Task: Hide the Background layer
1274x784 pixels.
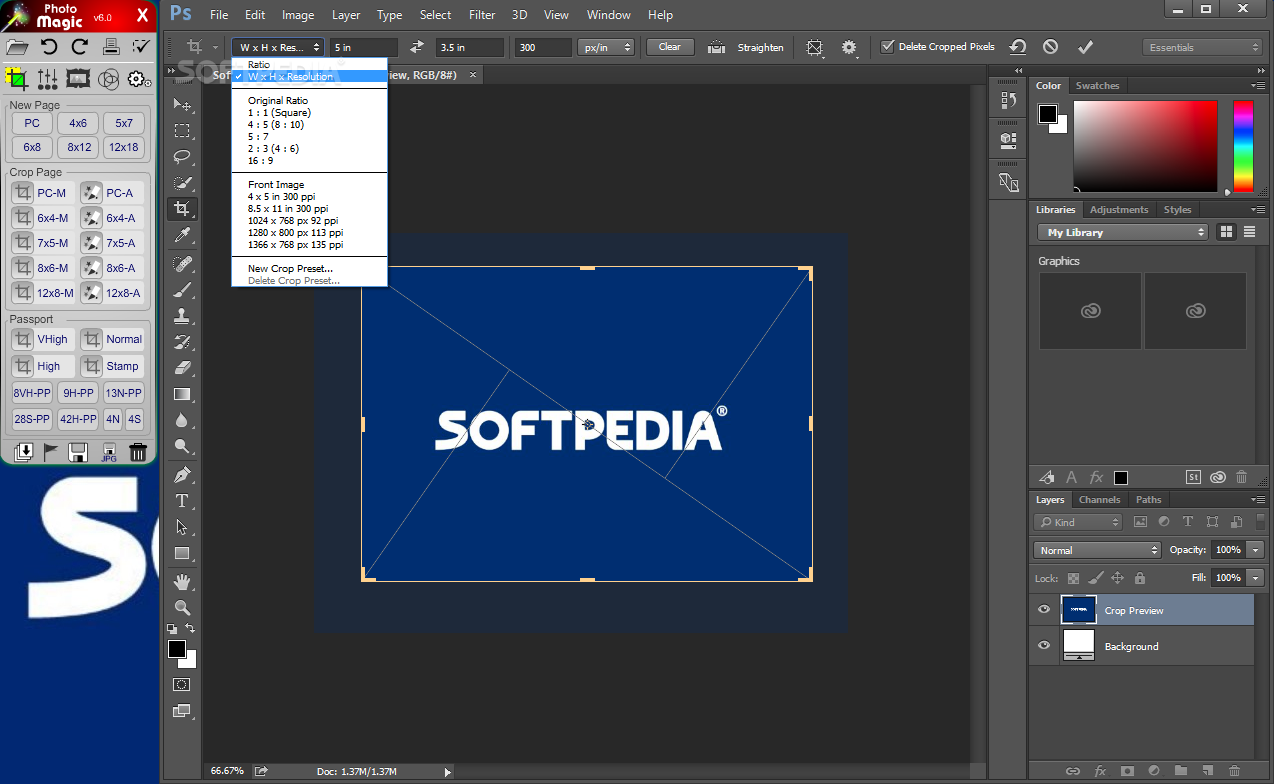Action: (x=1044, y=646)
